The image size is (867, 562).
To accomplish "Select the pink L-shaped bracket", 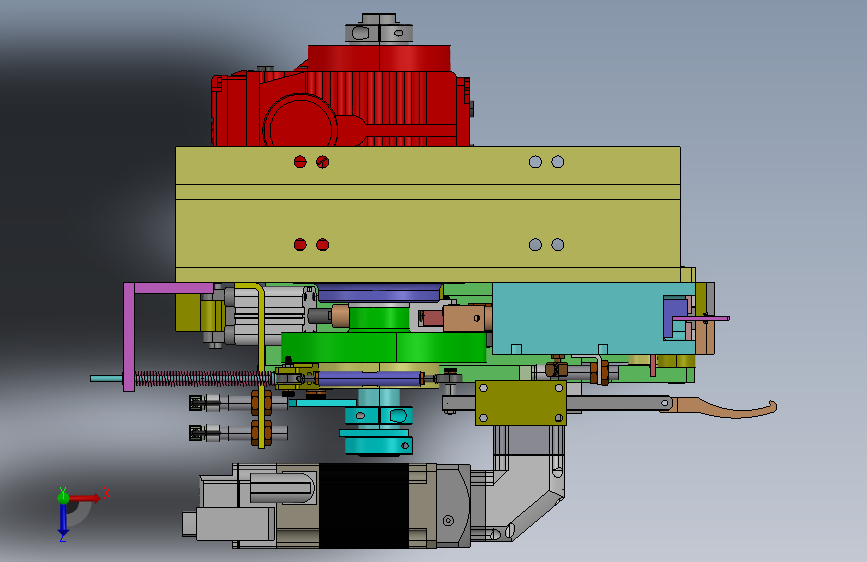I will tap(130, 336).
